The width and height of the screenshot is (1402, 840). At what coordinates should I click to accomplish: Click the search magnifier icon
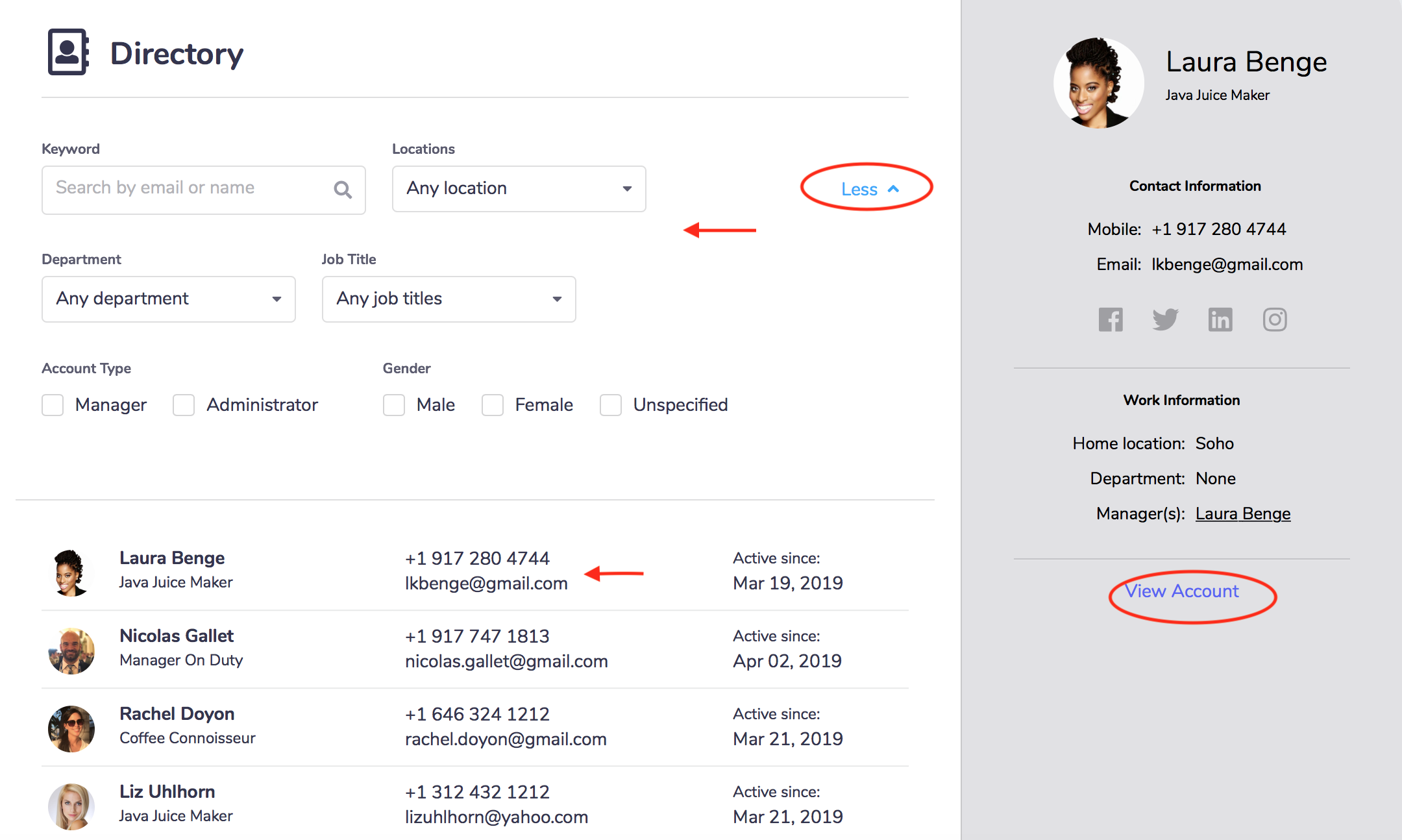click(343, 190)
